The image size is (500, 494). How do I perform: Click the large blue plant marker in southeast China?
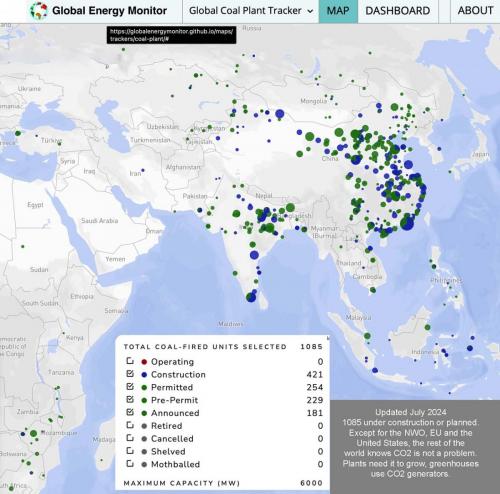click(x=407, y=223)
